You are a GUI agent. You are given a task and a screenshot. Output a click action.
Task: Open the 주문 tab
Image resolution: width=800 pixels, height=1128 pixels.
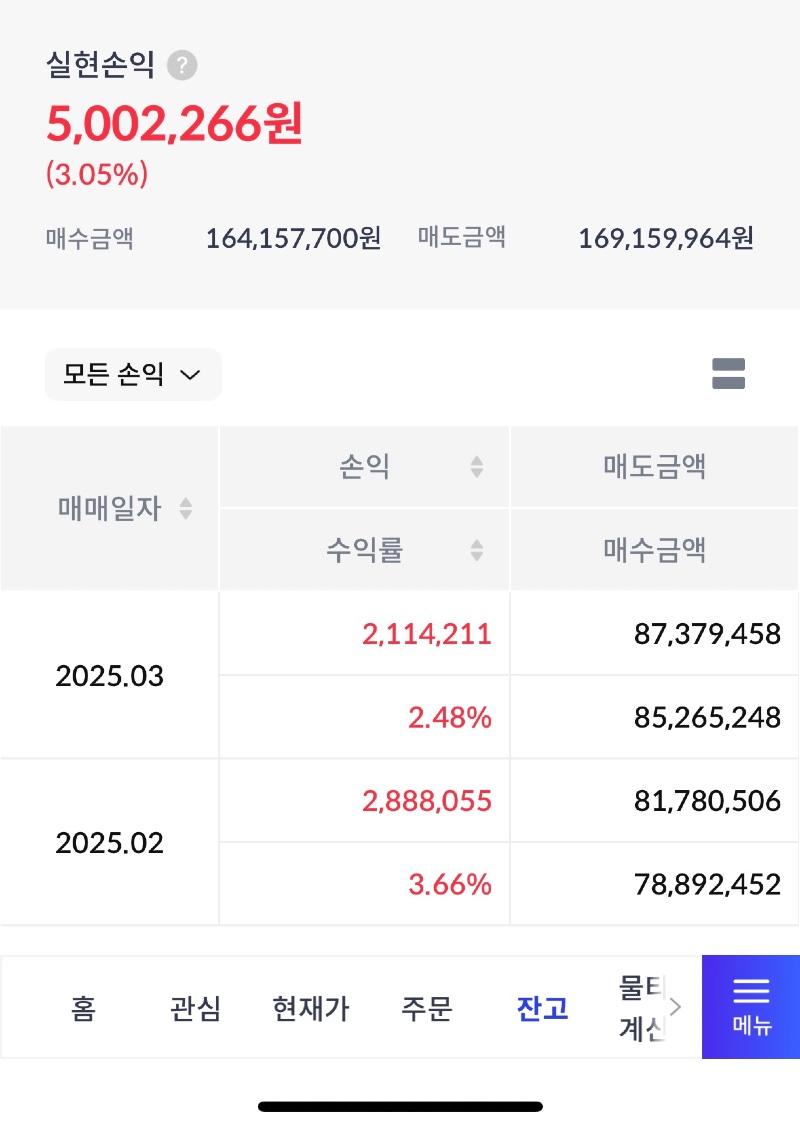click(427, 1008)
